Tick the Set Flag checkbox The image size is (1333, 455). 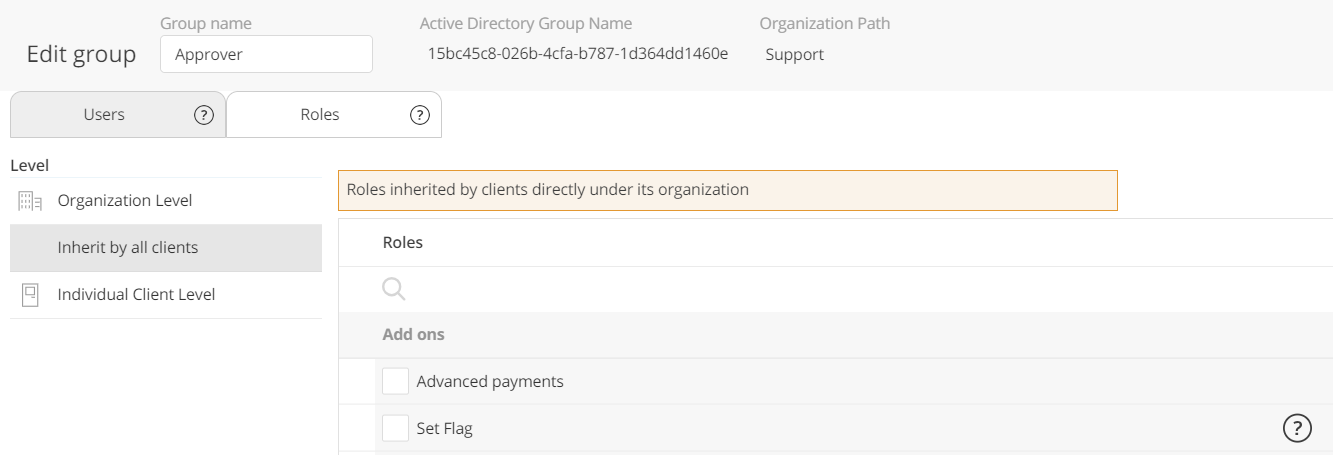pyautogui.click(x=396, y=429)
